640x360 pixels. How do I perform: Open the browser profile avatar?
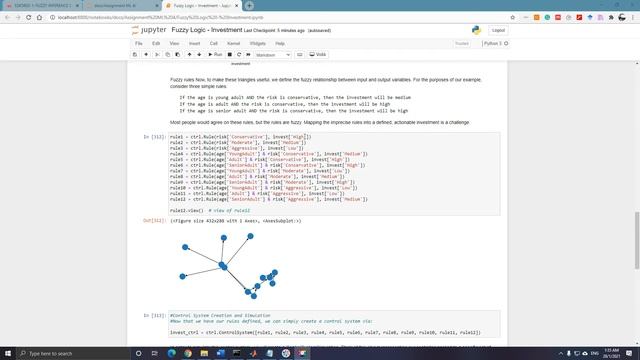click(x=622, y=18)
